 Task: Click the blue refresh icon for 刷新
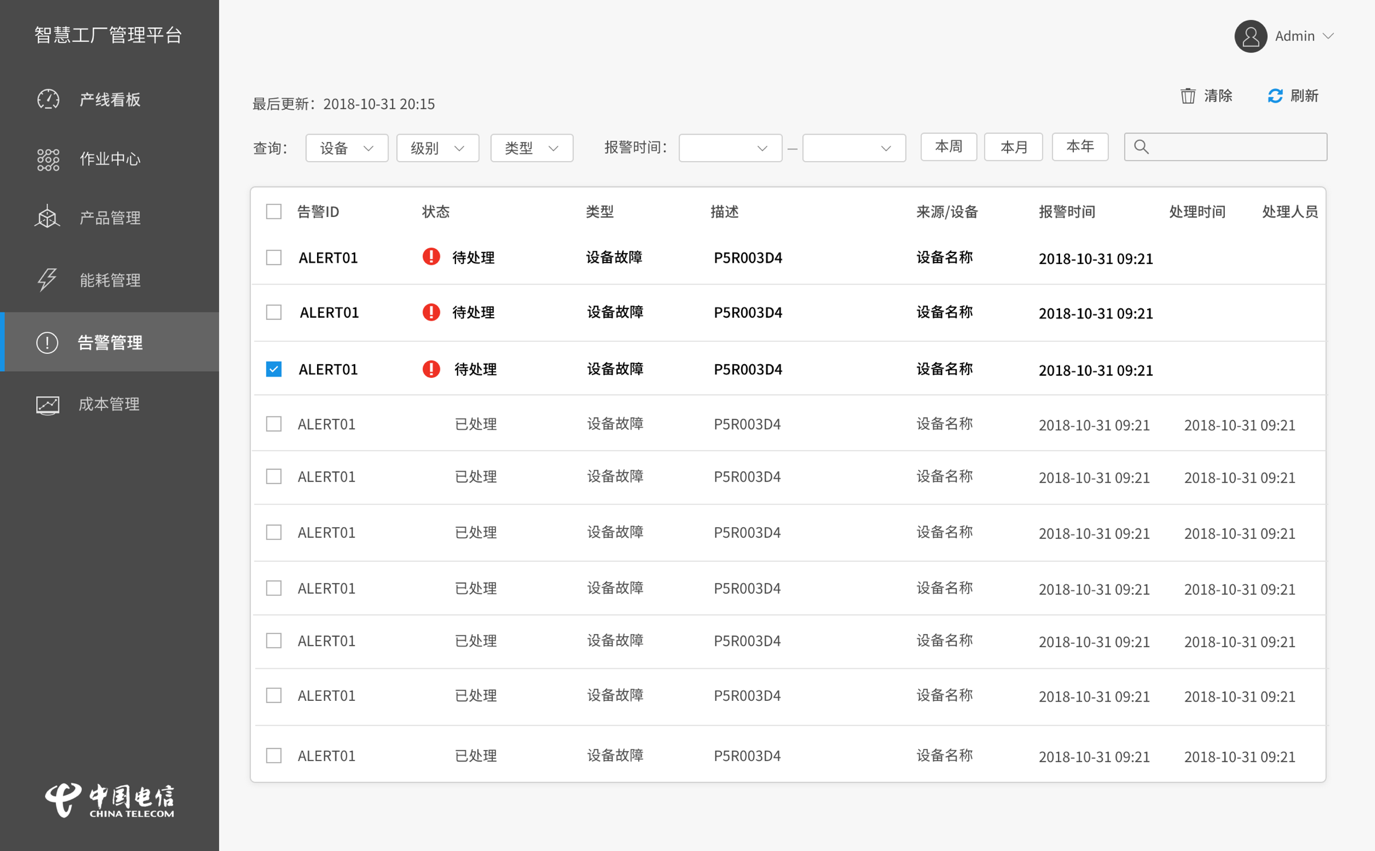[x=1275, y=96]
